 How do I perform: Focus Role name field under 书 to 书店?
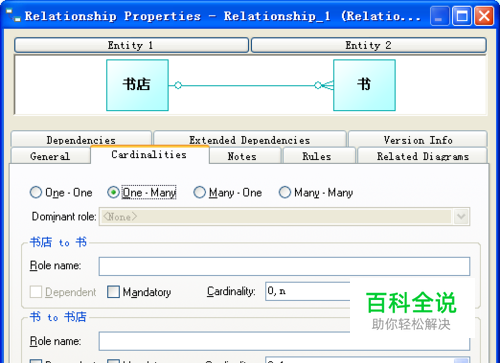[284, 341]
